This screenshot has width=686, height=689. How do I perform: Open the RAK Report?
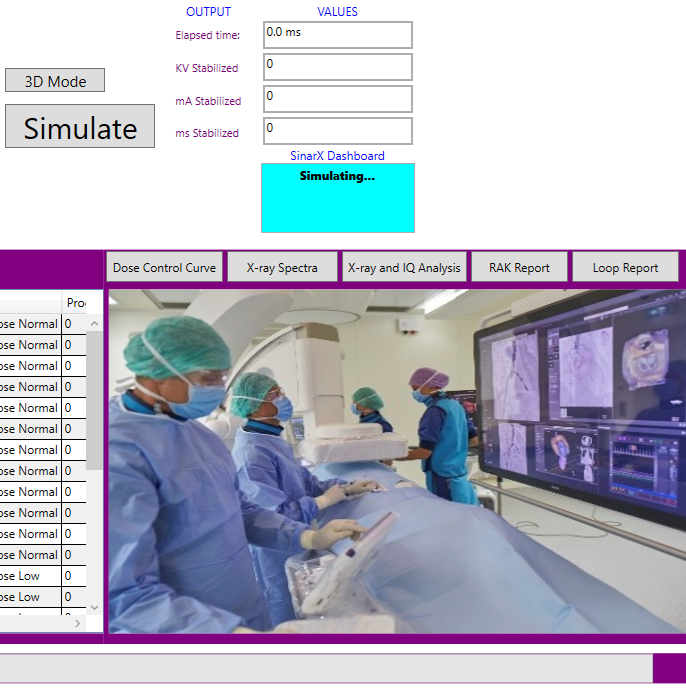pos(519,267)
